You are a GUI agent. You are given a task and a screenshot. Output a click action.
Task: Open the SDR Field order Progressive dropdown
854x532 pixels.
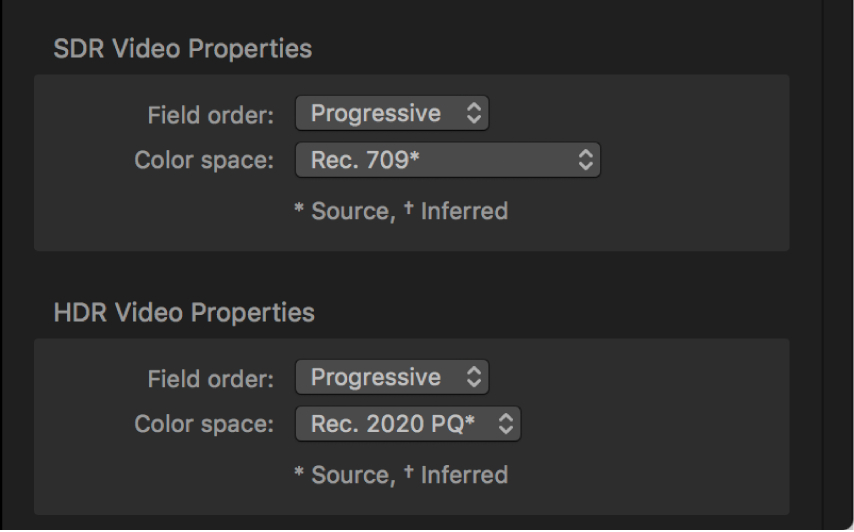click(391, 114)
